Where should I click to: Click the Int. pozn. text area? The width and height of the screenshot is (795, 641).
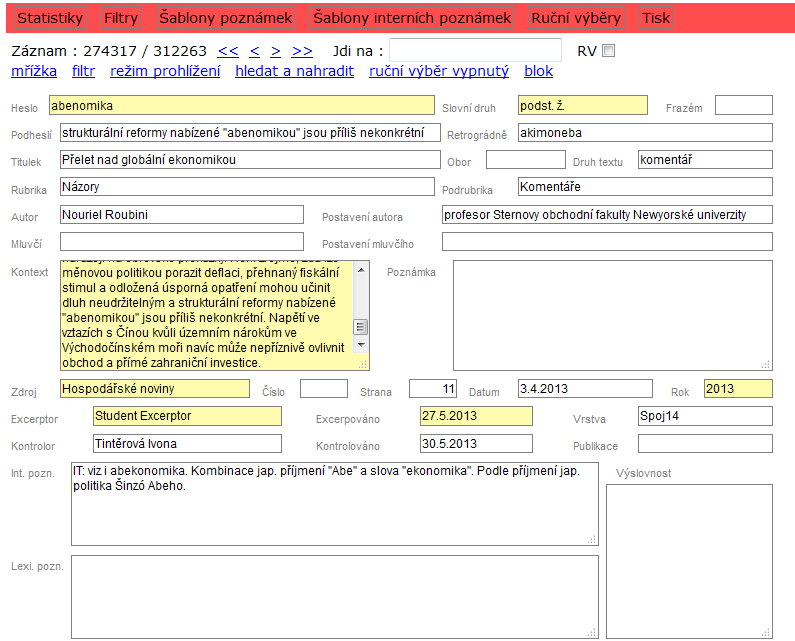coord(335,504)
